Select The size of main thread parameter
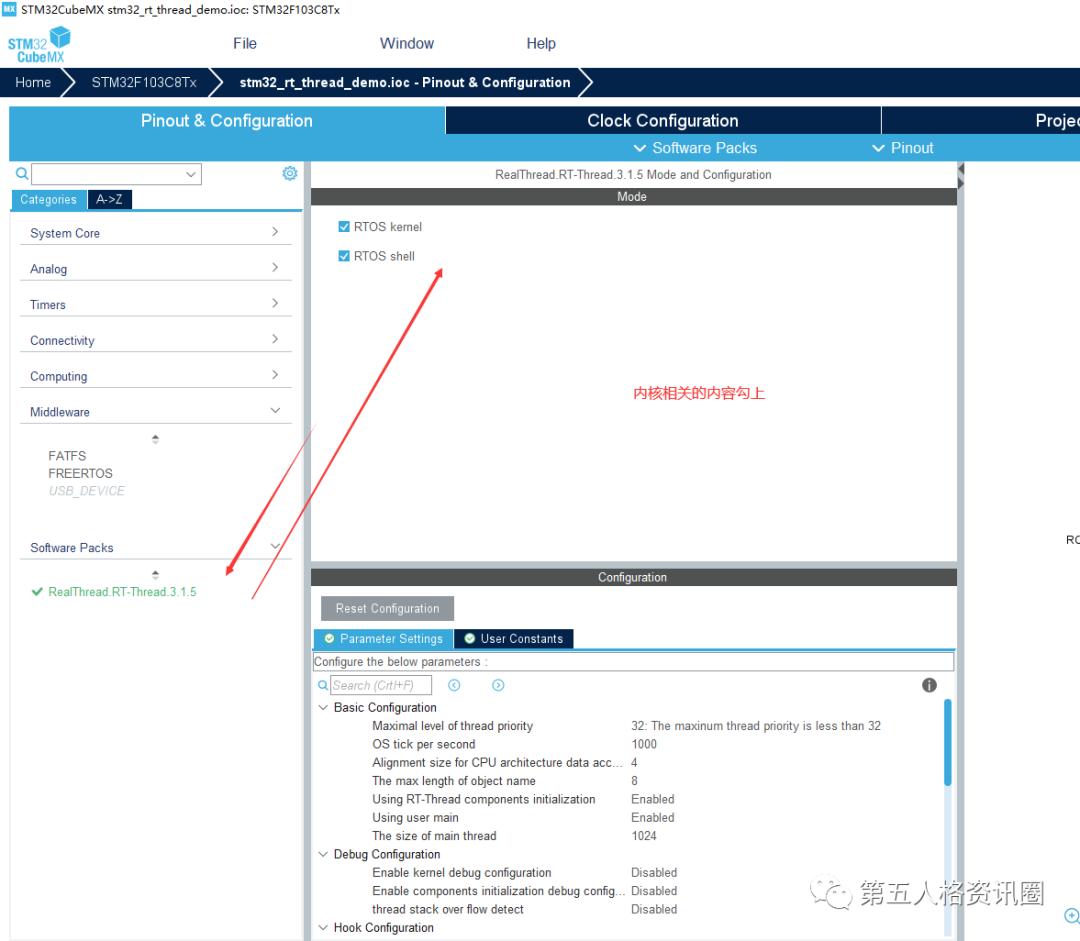The image size is (1080, 941). pos(434,836)
